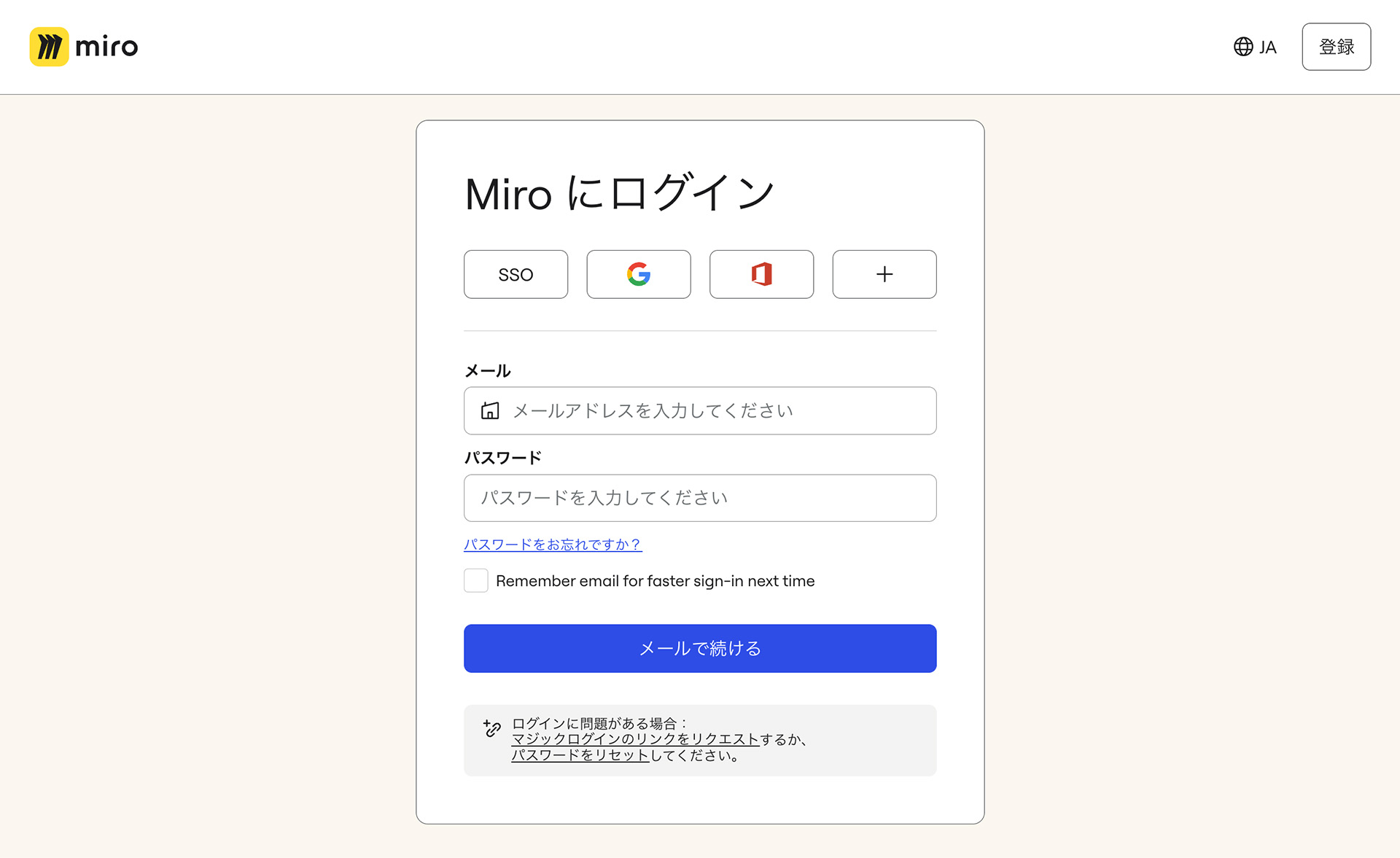Click the globe language icon
This screenshot has height=858, width=1400.
(x=1243, y=47)
